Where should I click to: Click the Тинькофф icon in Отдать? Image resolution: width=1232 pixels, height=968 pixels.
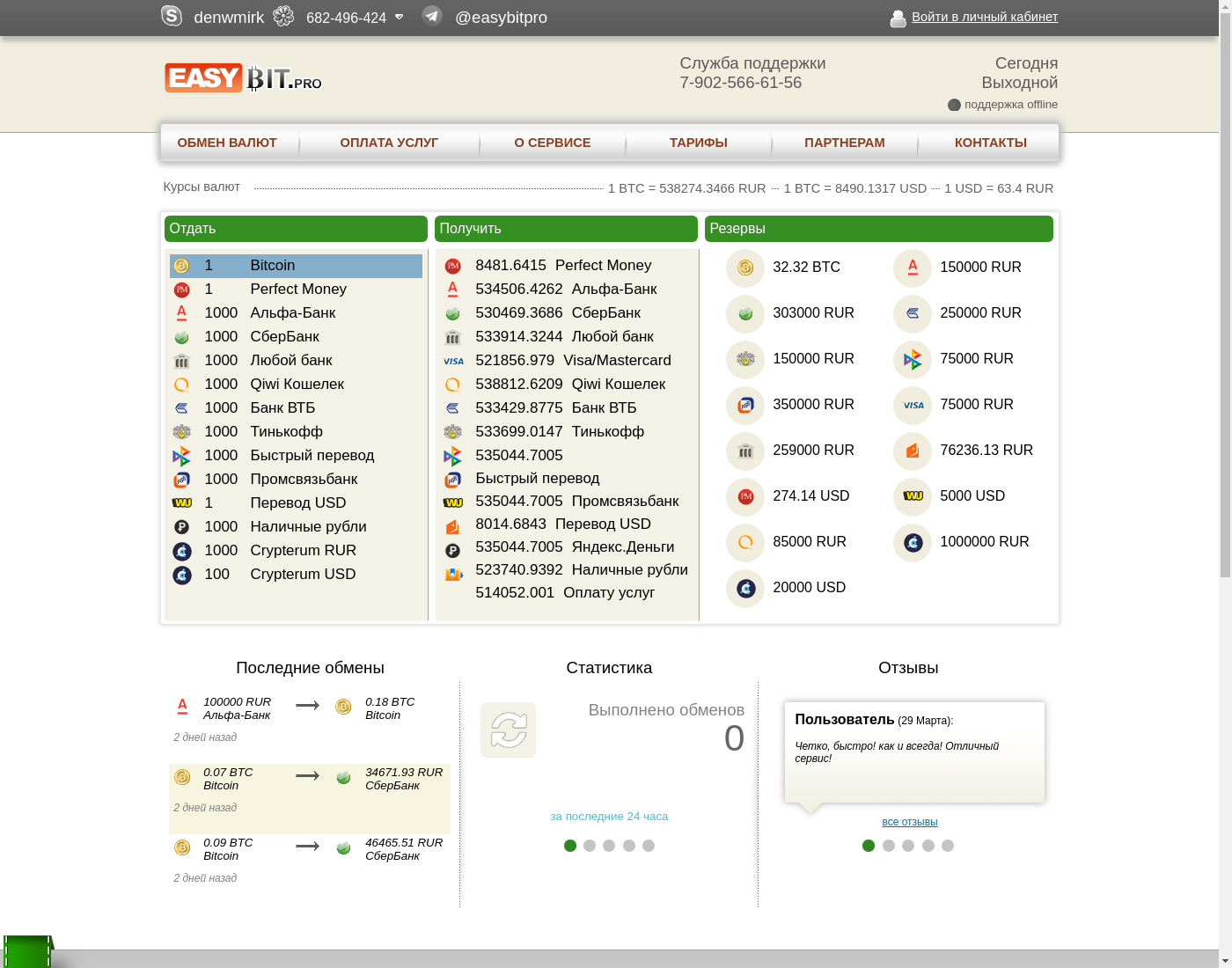pos(181,432)
